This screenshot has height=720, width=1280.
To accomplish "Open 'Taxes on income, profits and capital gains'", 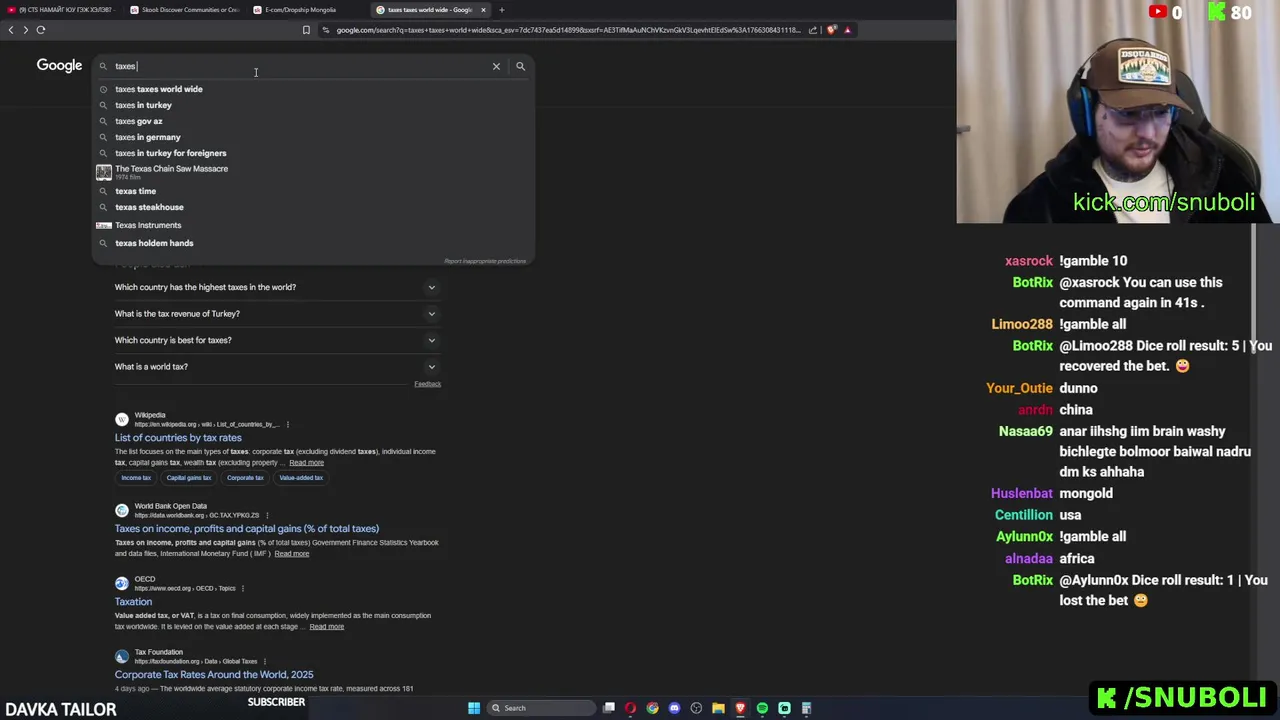I will pos(247,529).
